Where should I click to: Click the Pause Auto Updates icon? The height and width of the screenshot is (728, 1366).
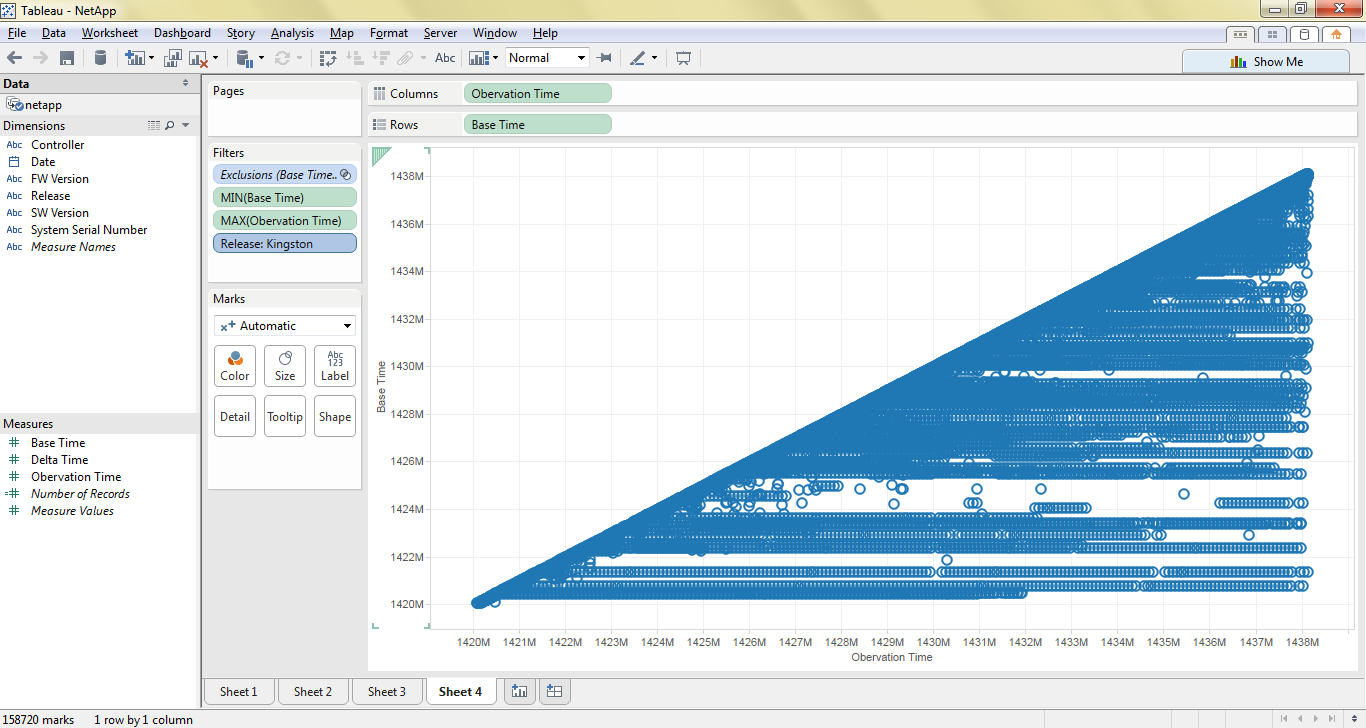point(245,58)
